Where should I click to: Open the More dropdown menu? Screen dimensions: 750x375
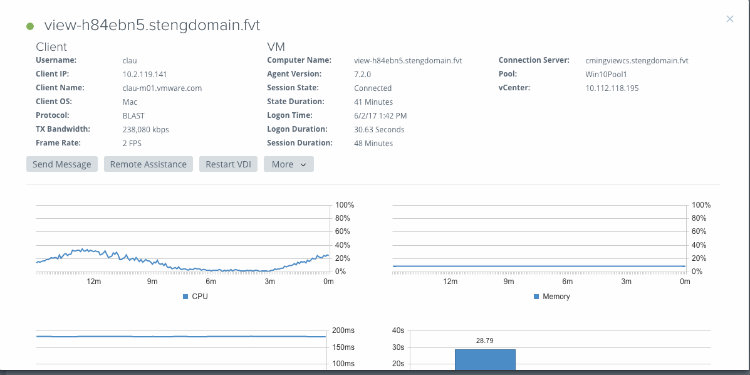coord(288,164)
